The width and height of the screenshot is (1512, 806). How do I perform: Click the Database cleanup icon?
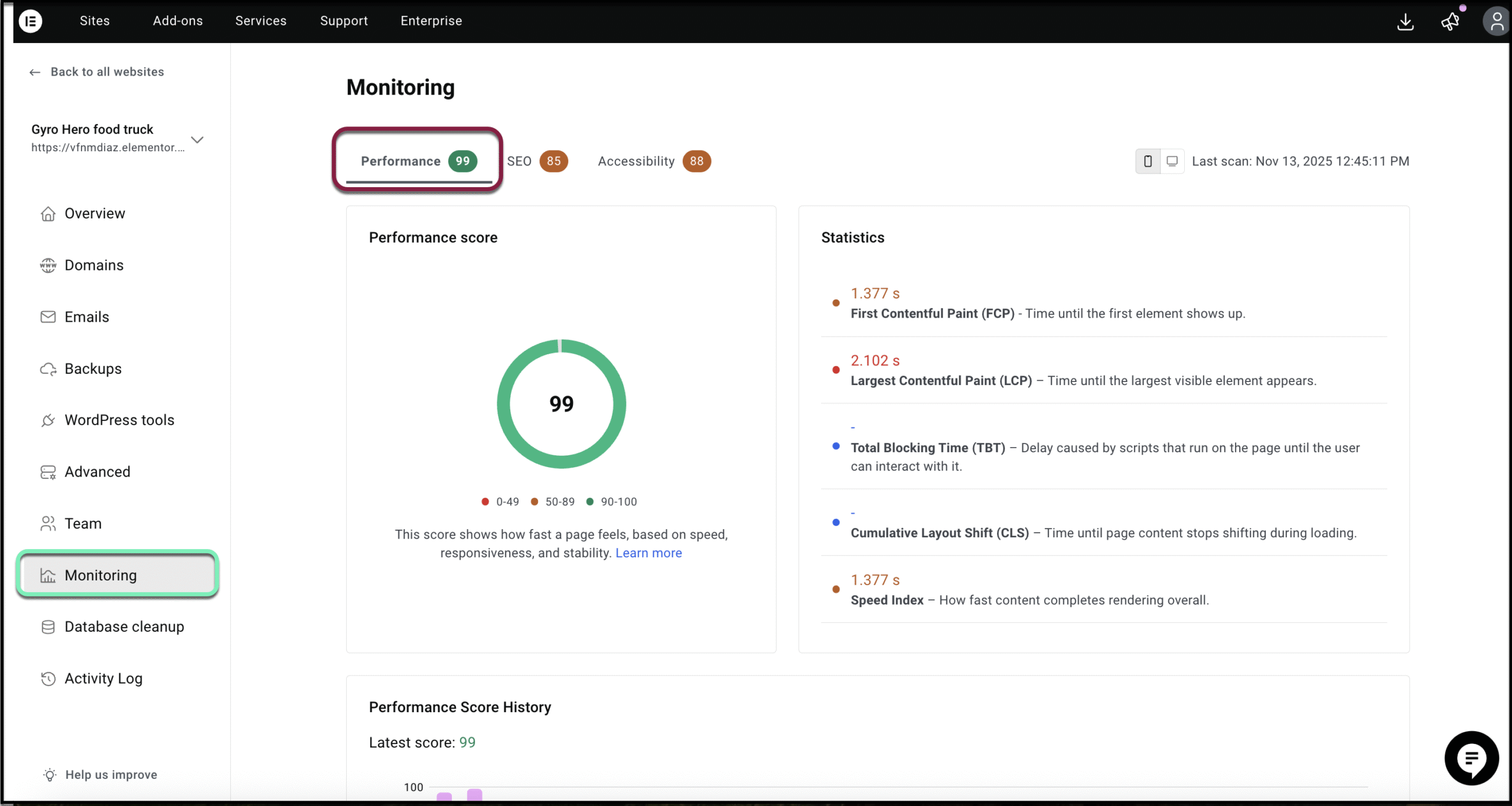click(x=48, y=627)
